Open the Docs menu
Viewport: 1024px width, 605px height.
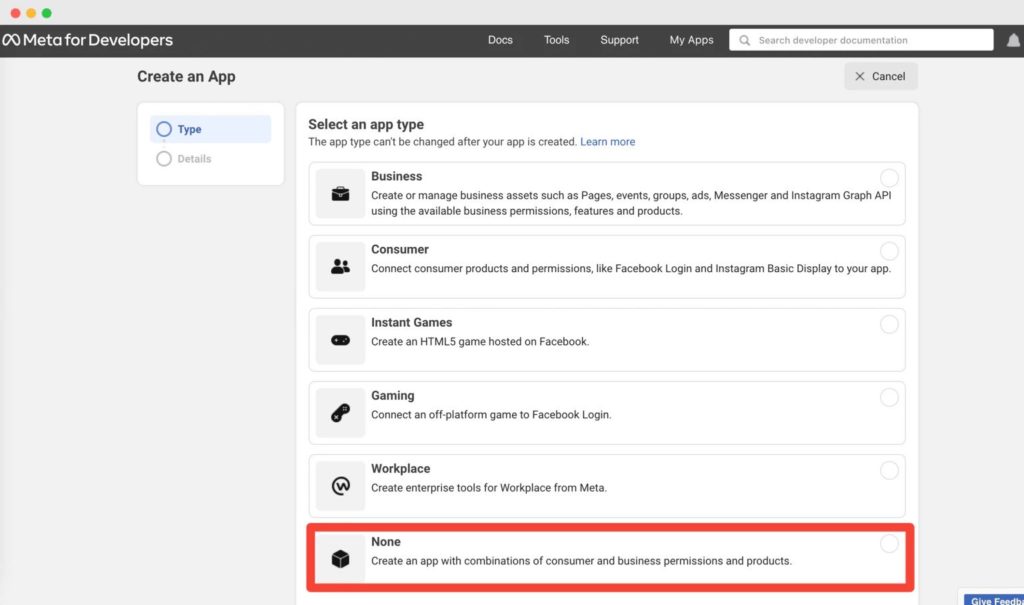(500, 40)
